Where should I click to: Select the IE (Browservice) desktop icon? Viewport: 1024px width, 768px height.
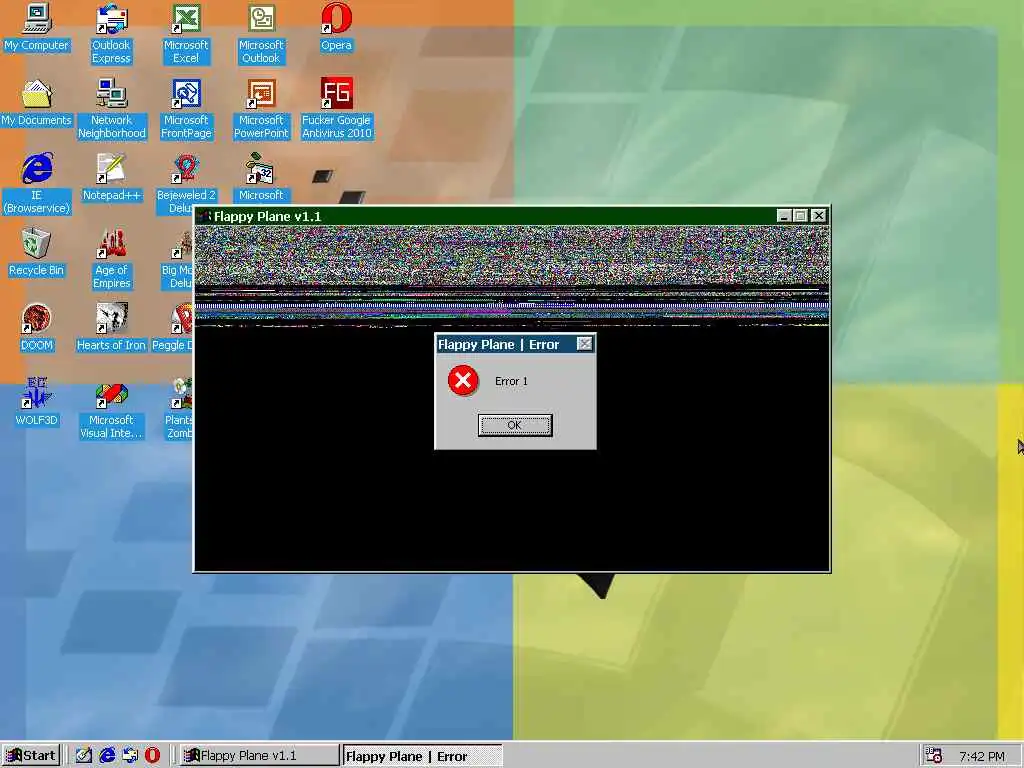[37, 184]
